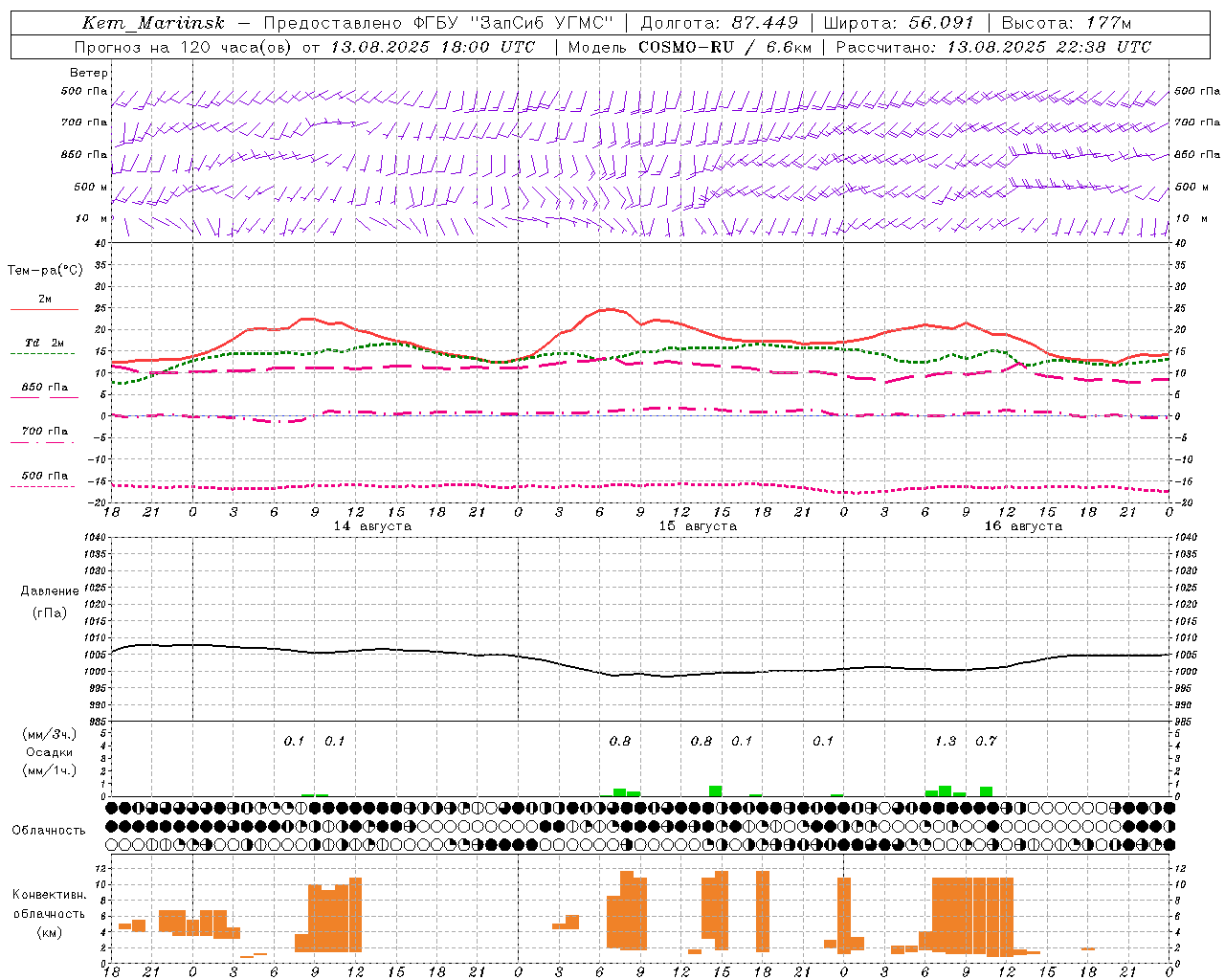Image resolution: width=1225 pixels, height=980 pixels.
Task: Click the '10 м' label left of wind barbs
Action: [91, 219]
